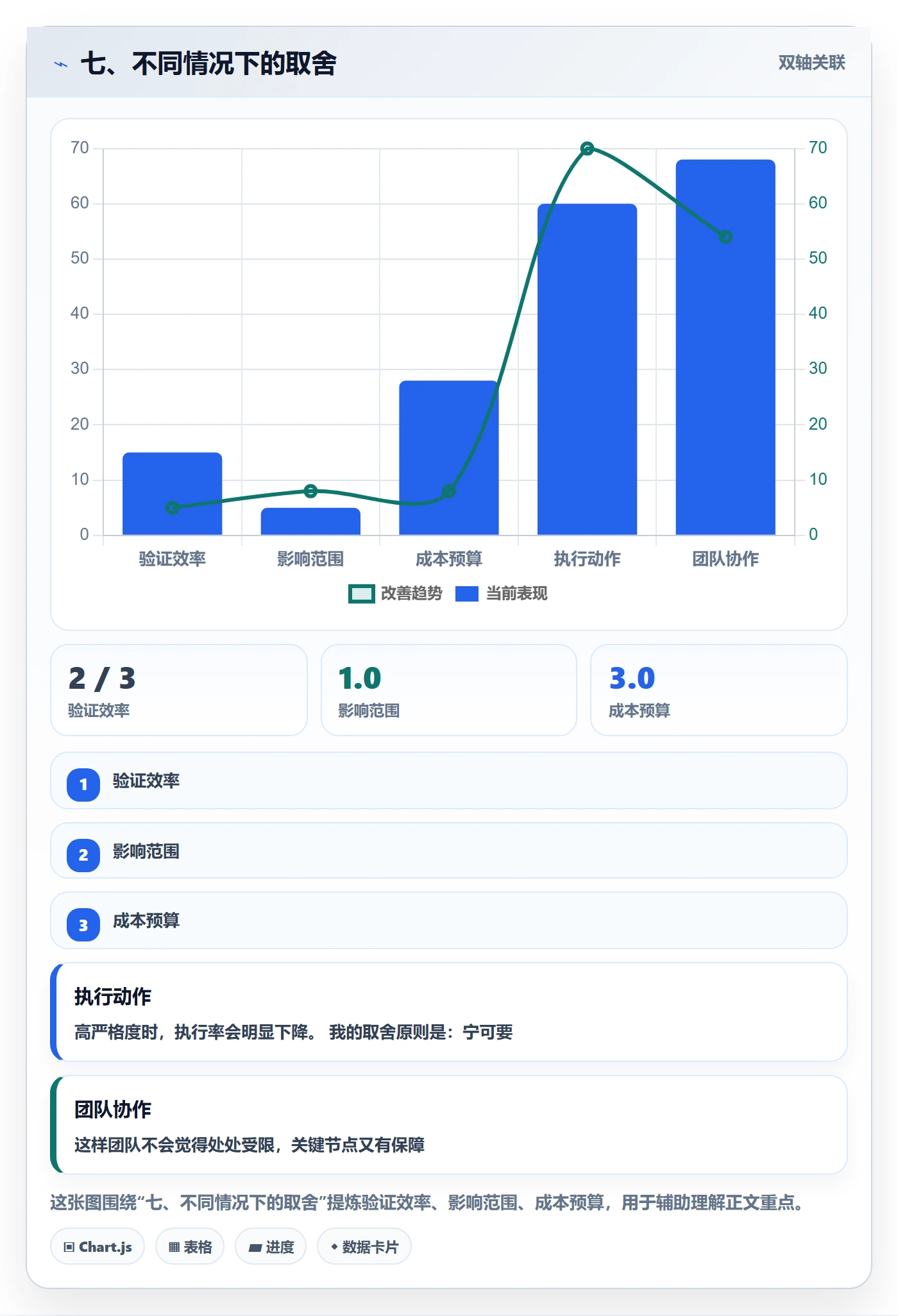Click the 当前表现 legend label
The image size is (898, 1316).
click(516, 594)
